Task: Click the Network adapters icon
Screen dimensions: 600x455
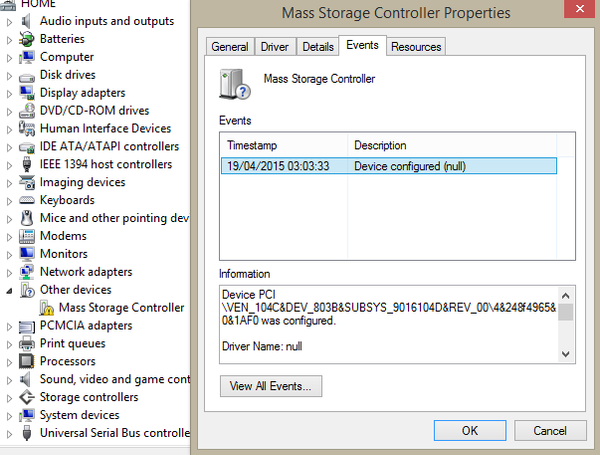Action: [x=28, y=272]
